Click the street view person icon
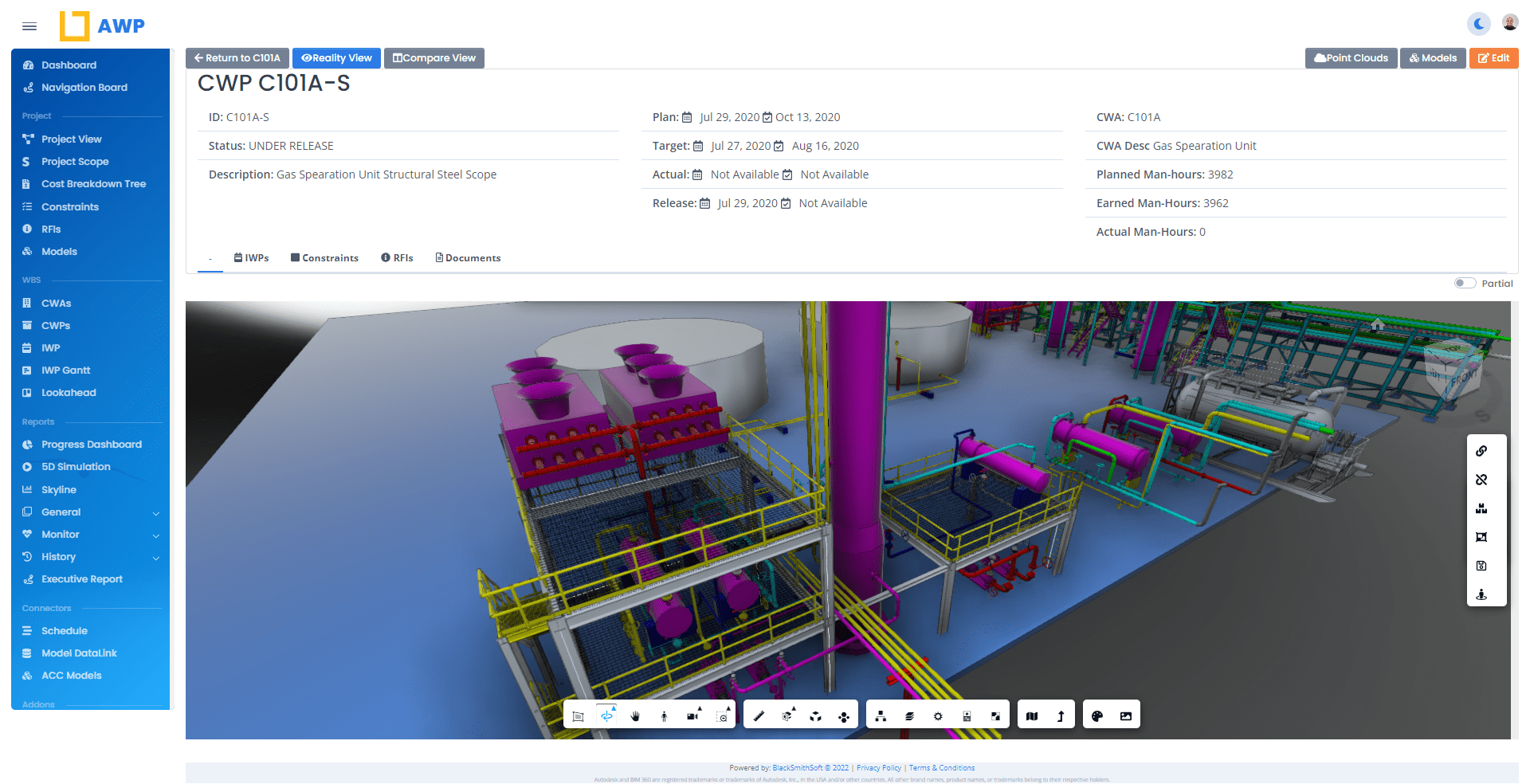The height and width of the screenshot is (784, 1530). [x=1481, y=594]
